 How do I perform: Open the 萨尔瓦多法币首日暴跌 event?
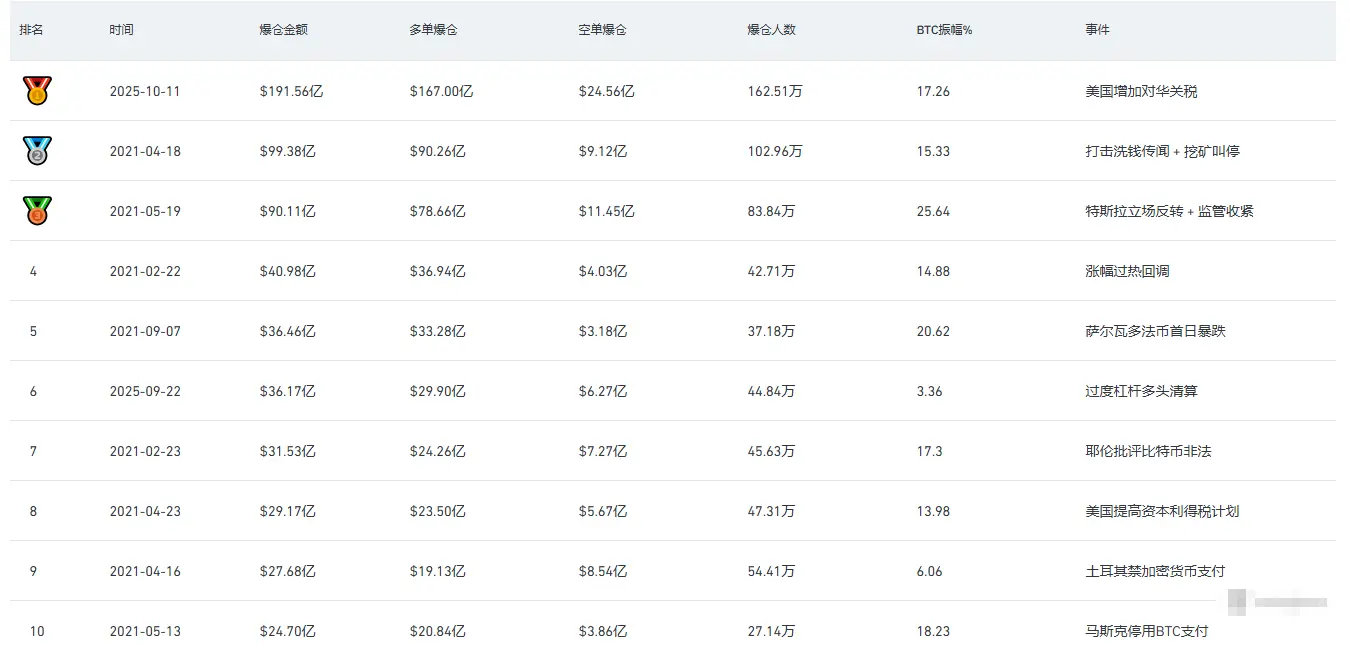(1155, 331)
